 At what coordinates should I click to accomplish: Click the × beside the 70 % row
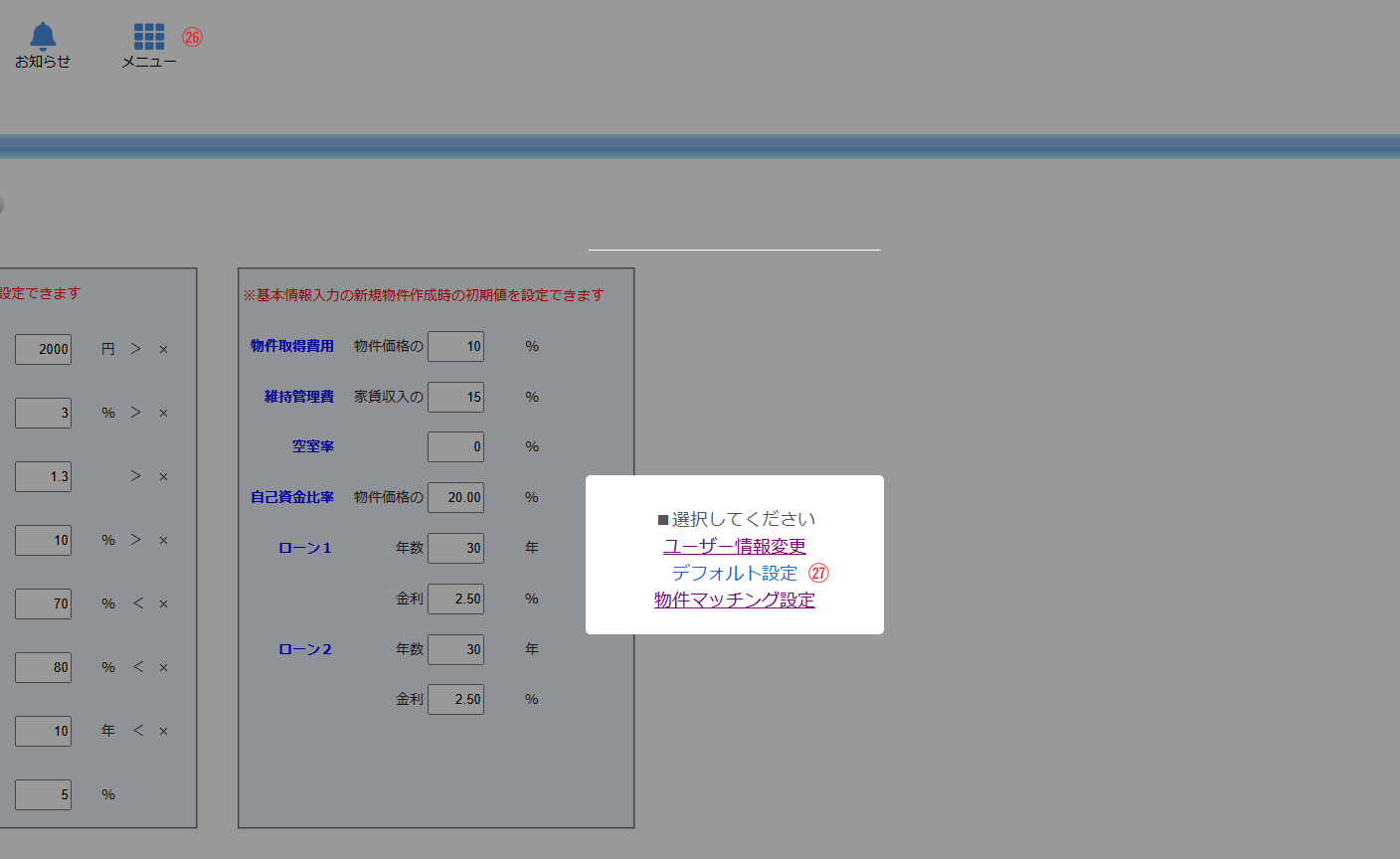click(163, 604)
